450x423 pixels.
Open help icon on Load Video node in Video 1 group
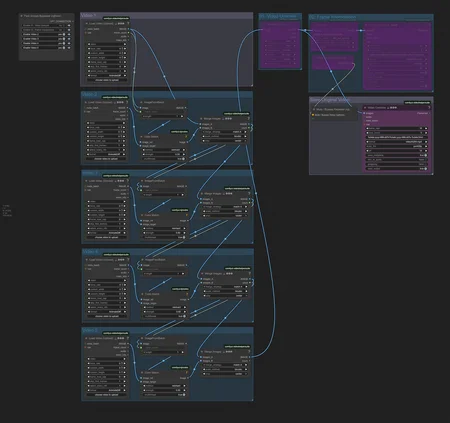[128, 24]
